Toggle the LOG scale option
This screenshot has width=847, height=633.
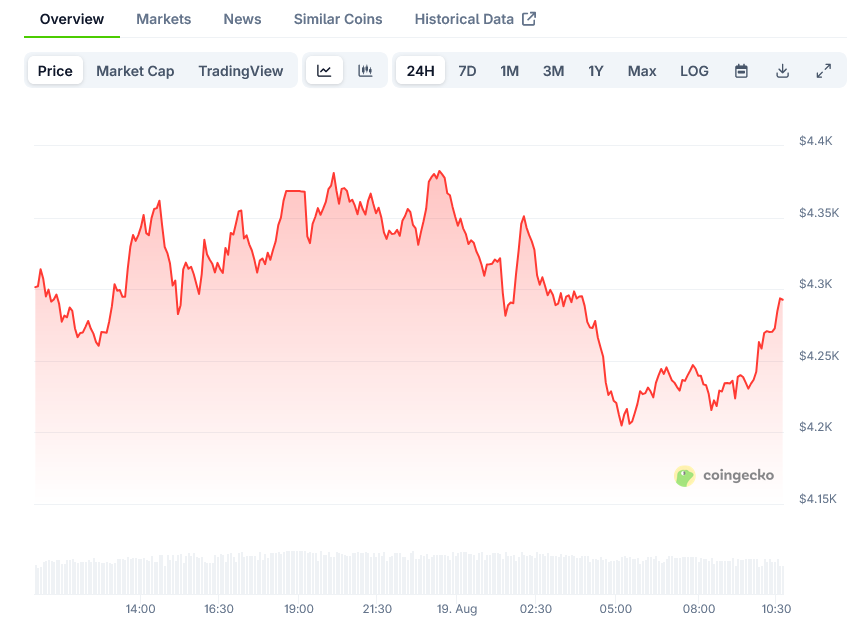point(694,71)
